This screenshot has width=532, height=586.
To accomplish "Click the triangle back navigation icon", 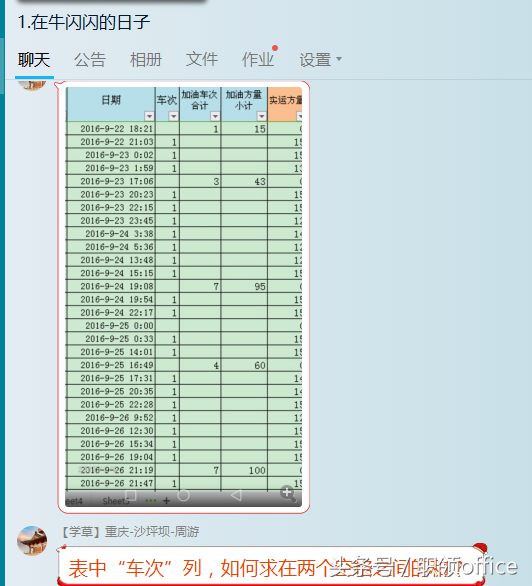I will [236, 496].
